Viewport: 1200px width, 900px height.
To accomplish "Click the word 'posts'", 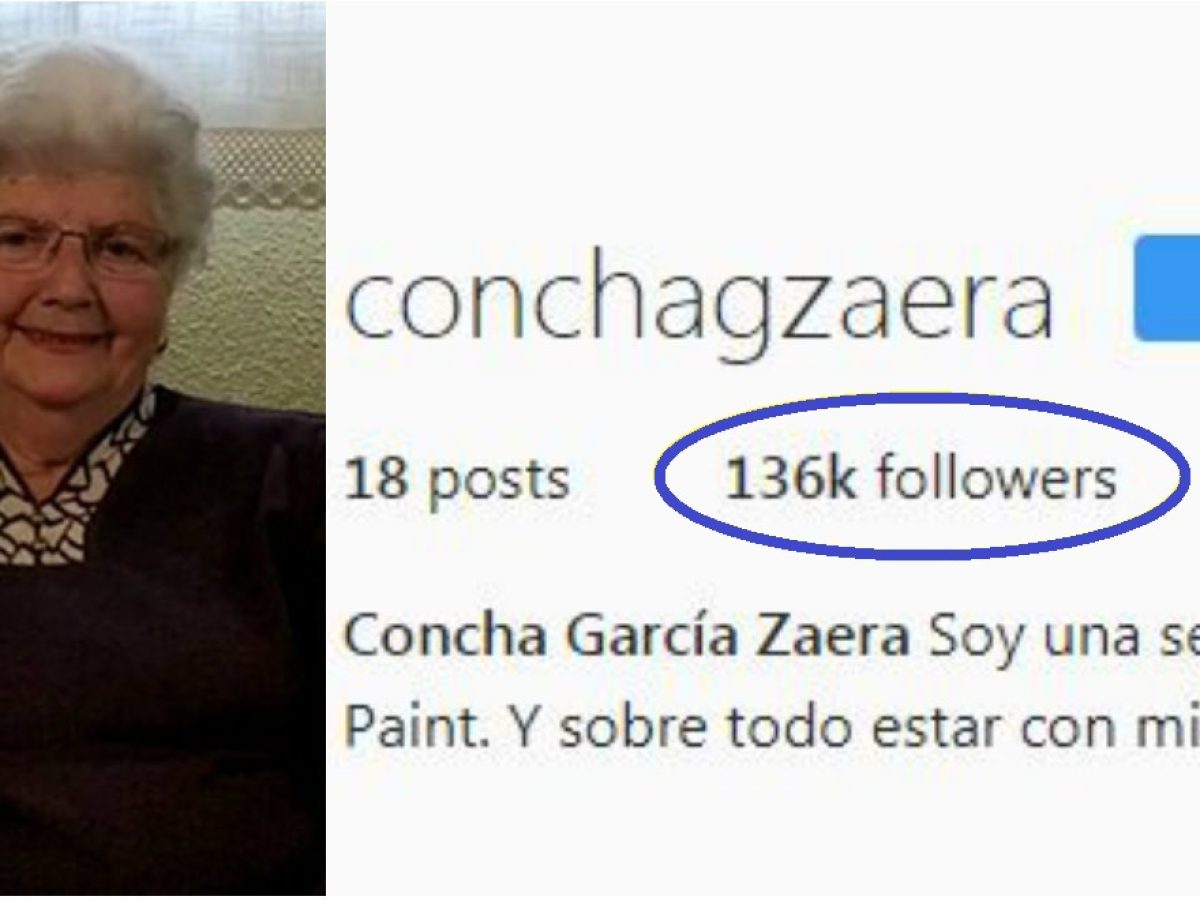I will 498,483.
